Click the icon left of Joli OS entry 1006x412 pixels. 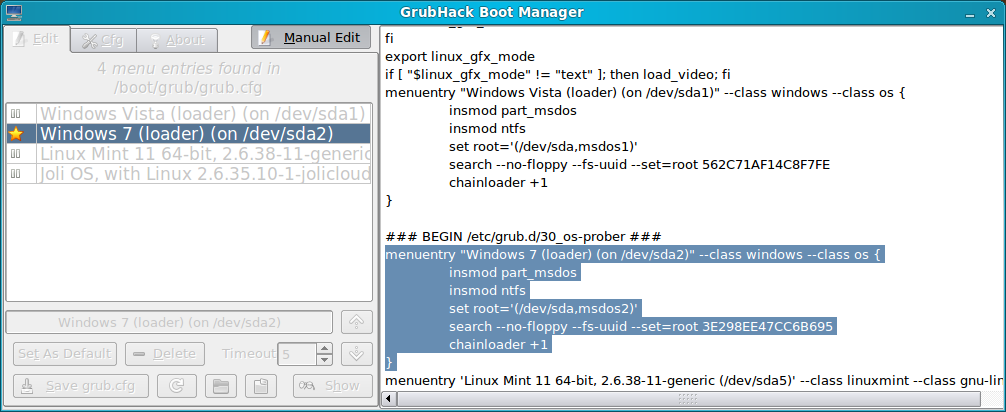(x=16, y=174)
